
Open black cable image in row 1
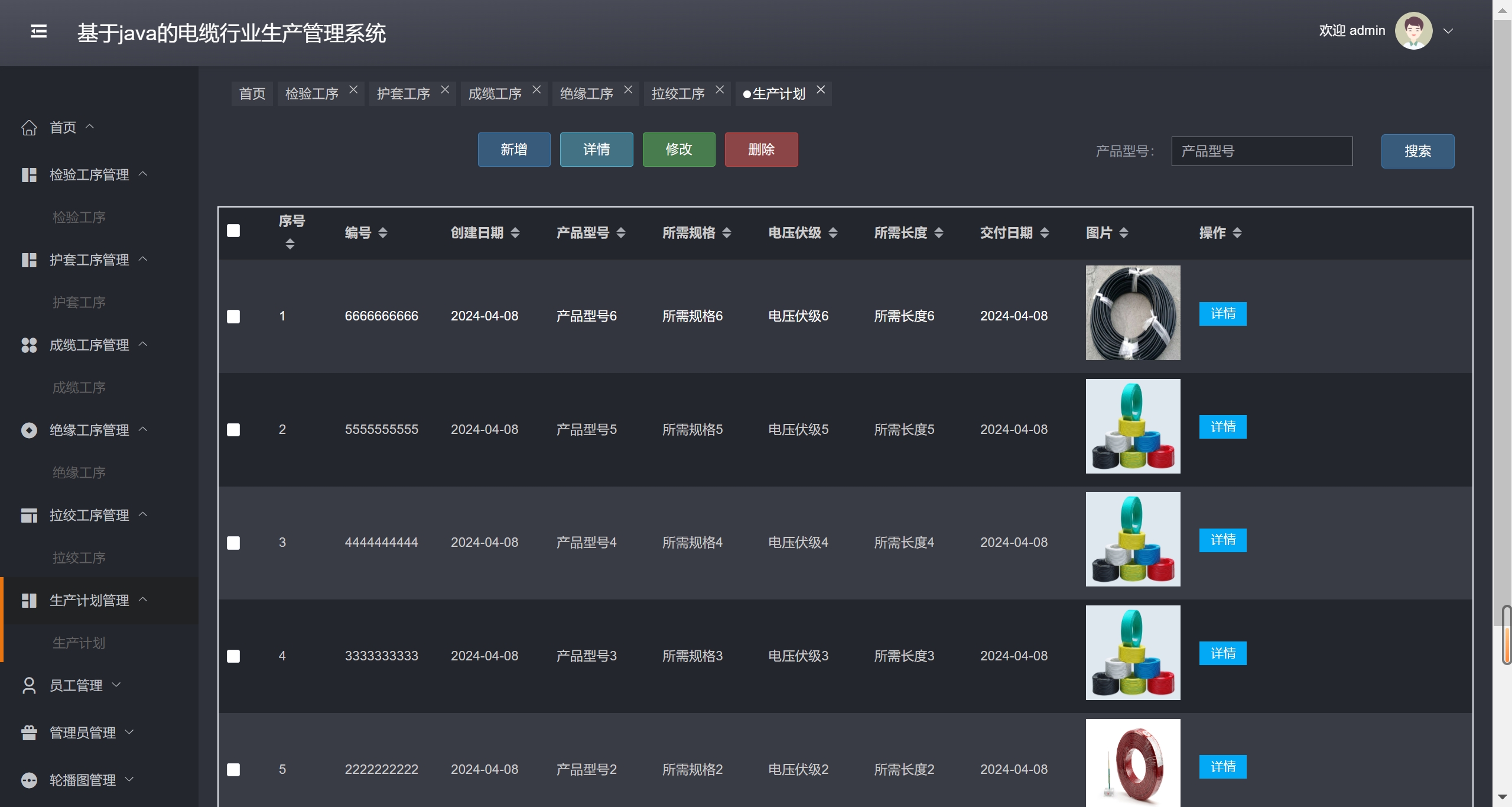coord(1133,313)
